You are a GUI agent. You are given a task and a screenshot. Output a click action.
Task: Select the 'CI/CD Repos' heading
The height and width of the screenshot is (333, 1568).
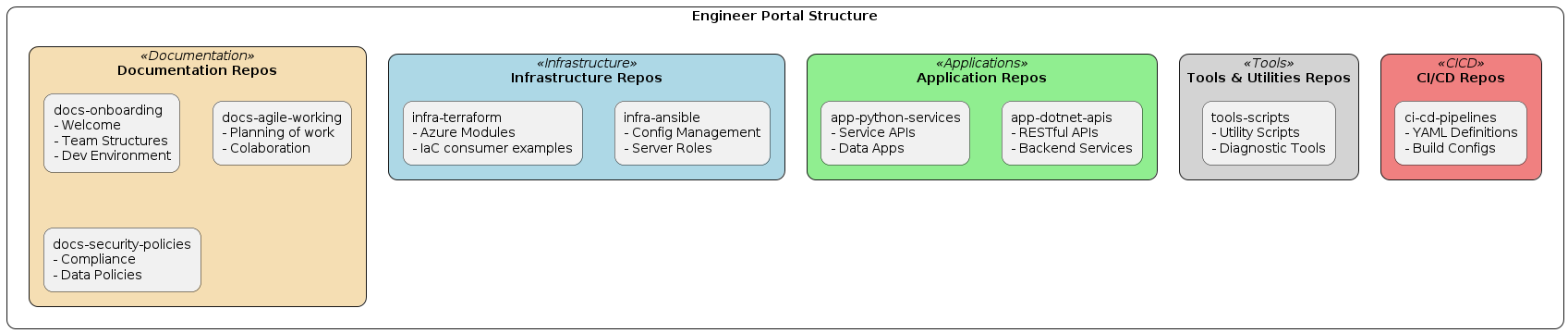pyautogui.click(x=1461, y=78)
